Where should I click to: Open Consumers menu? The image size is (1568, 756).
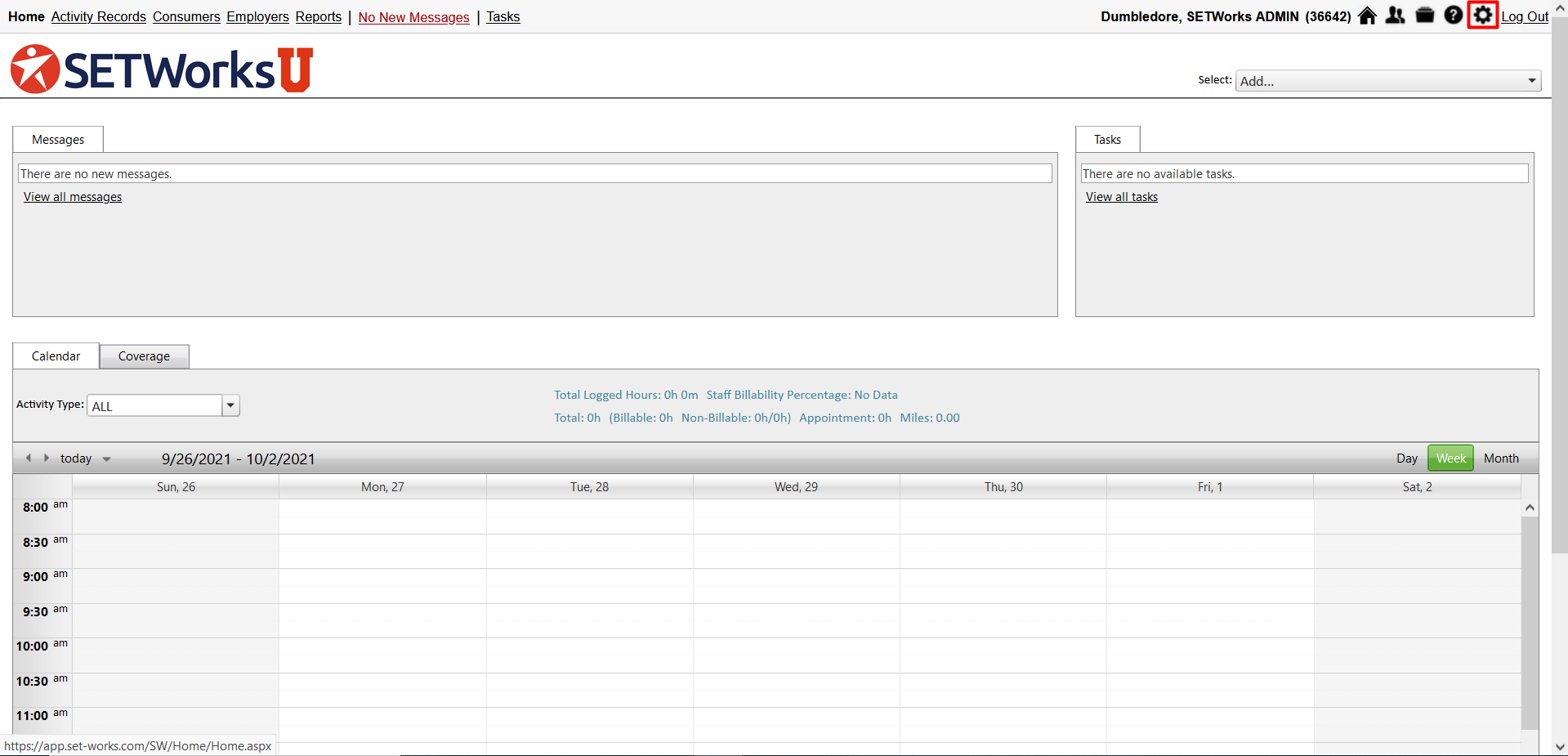click(x=186, y=16)
